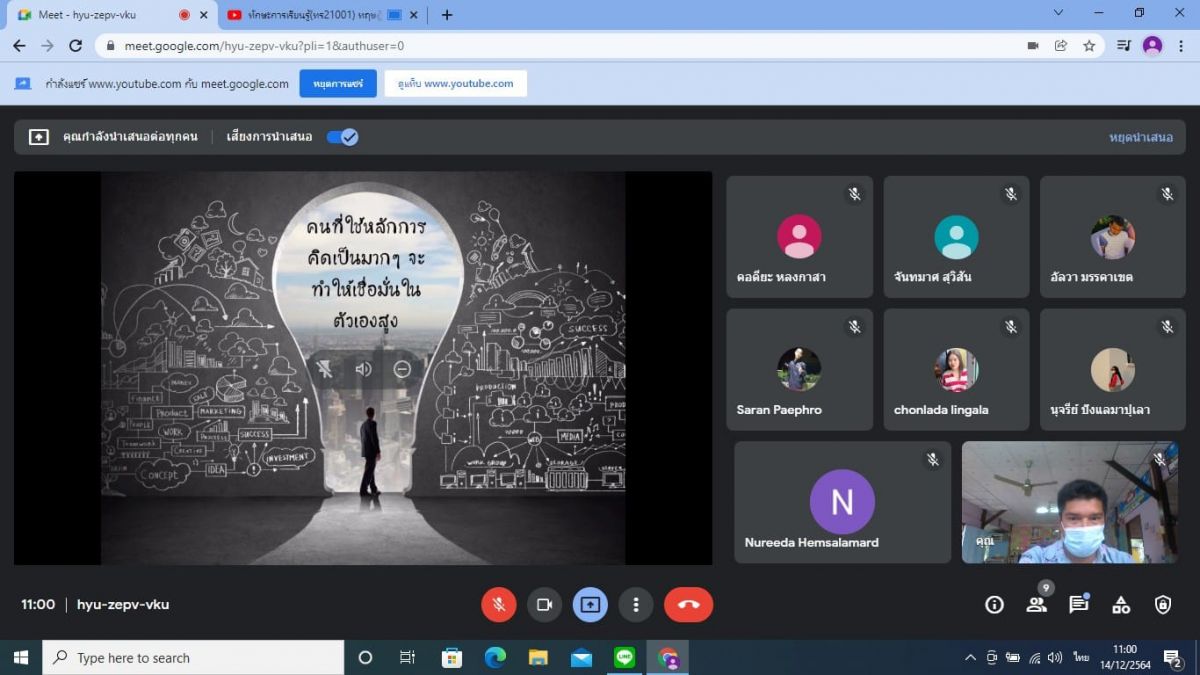The width and height of the screenshot is (1200, 675).
Task: Click the red leave call button
Action: [x=688, y=604]
